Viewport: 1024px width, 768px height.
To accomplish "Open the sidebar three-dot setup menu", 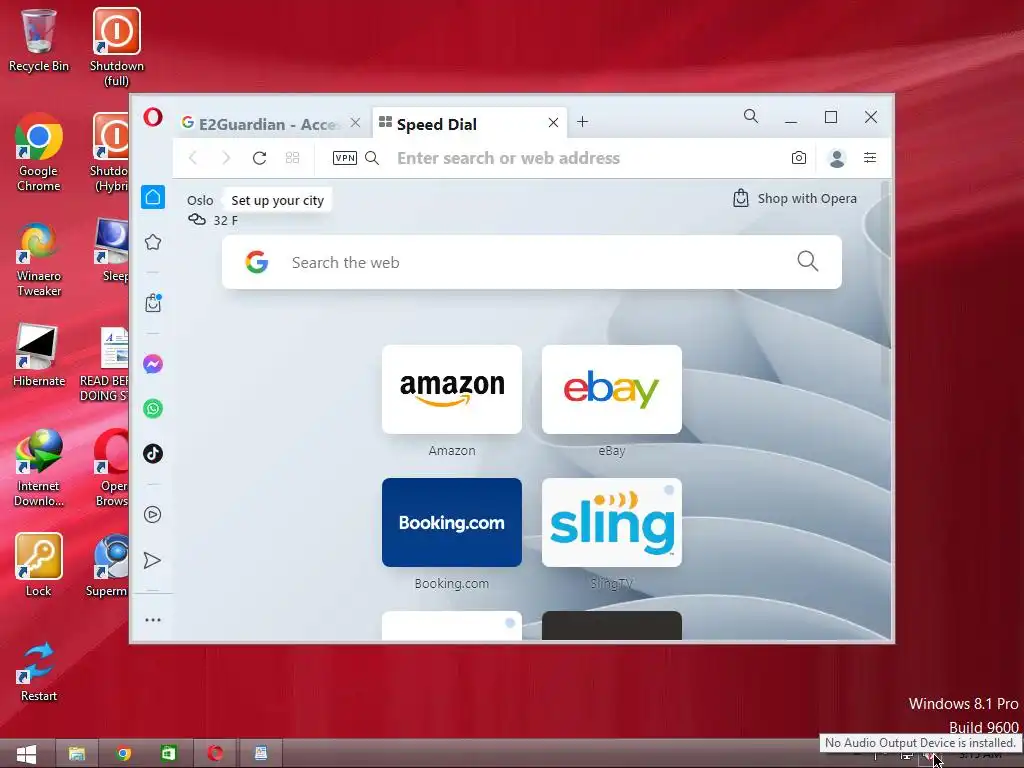I will tap(153, 620).
